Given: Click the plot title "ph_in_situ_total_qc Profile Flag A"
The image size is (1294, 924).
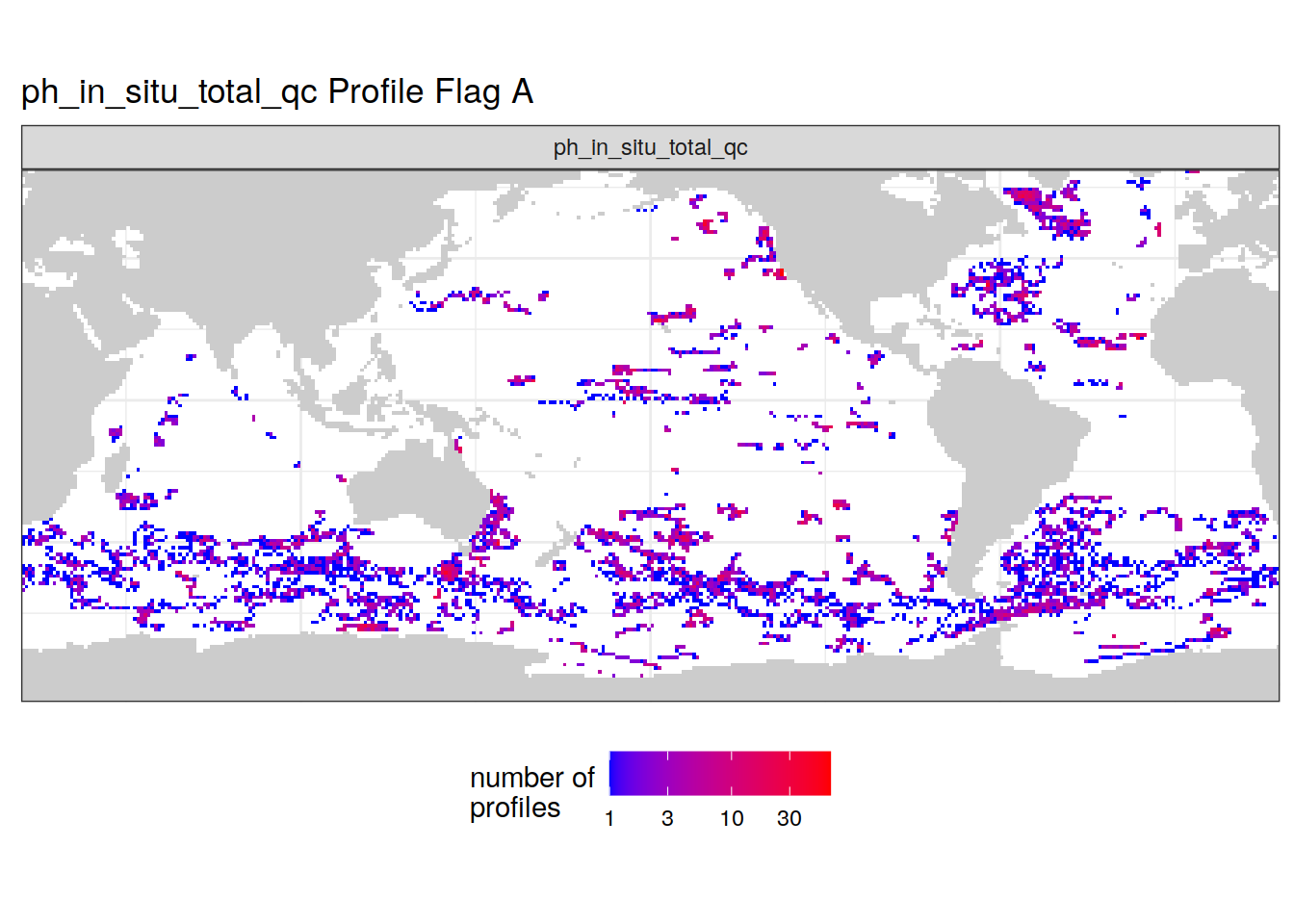Looking at the screenshot, I should [x=277, y=92].
